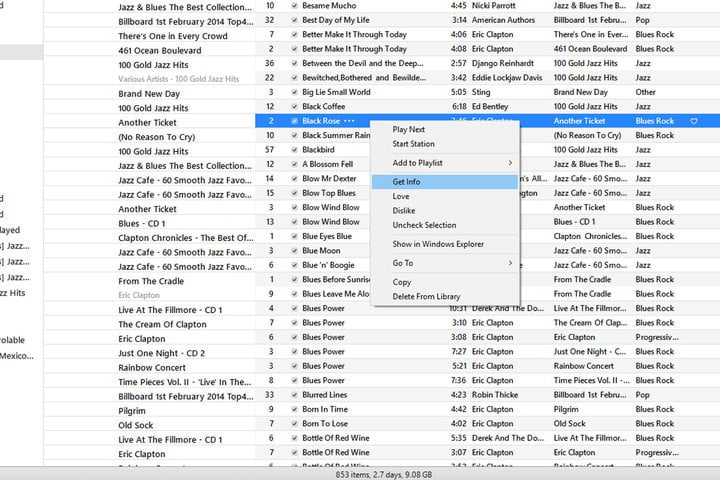The height and width of the screenshot is (480, 720).
Task: Choose Show in Windows Explorer
Action: point(438,244)
